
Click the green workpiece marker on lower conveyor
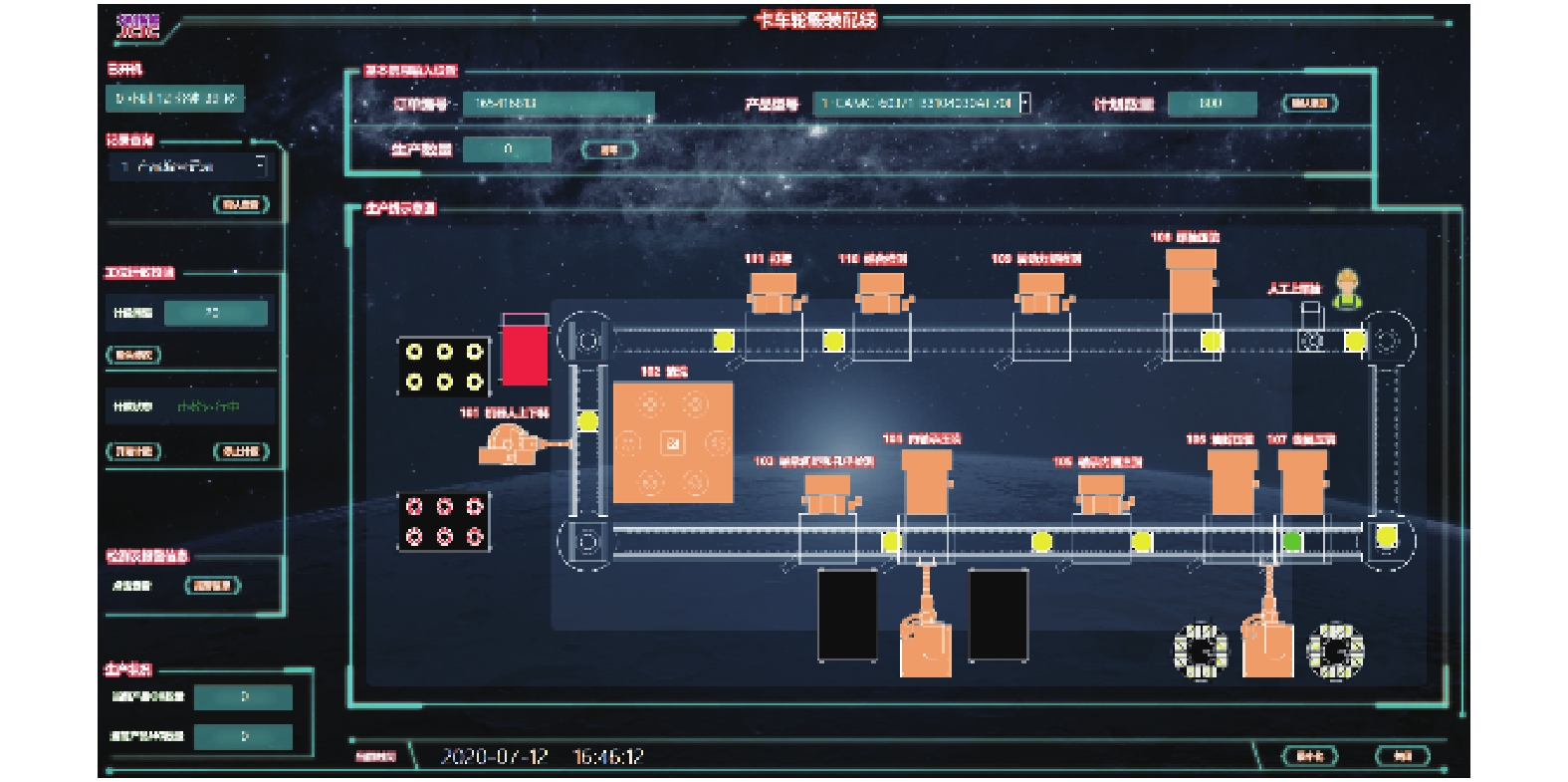coord(1292,542)
